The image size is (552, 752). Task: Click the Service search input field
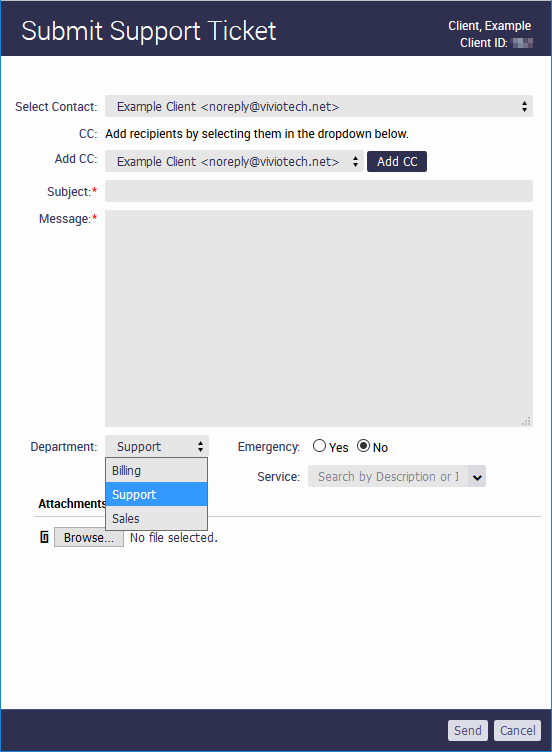[388, 477]
